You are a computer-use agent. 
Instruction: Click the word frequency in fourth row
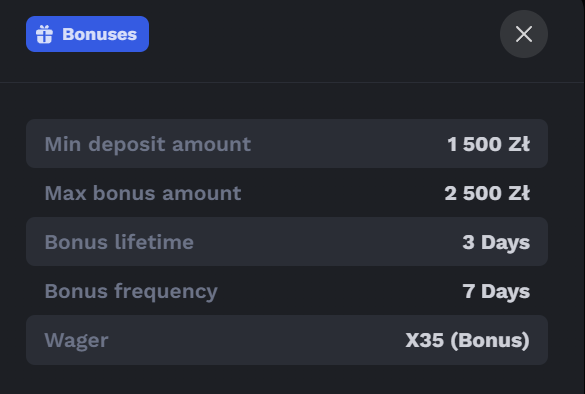click(166, 292)
